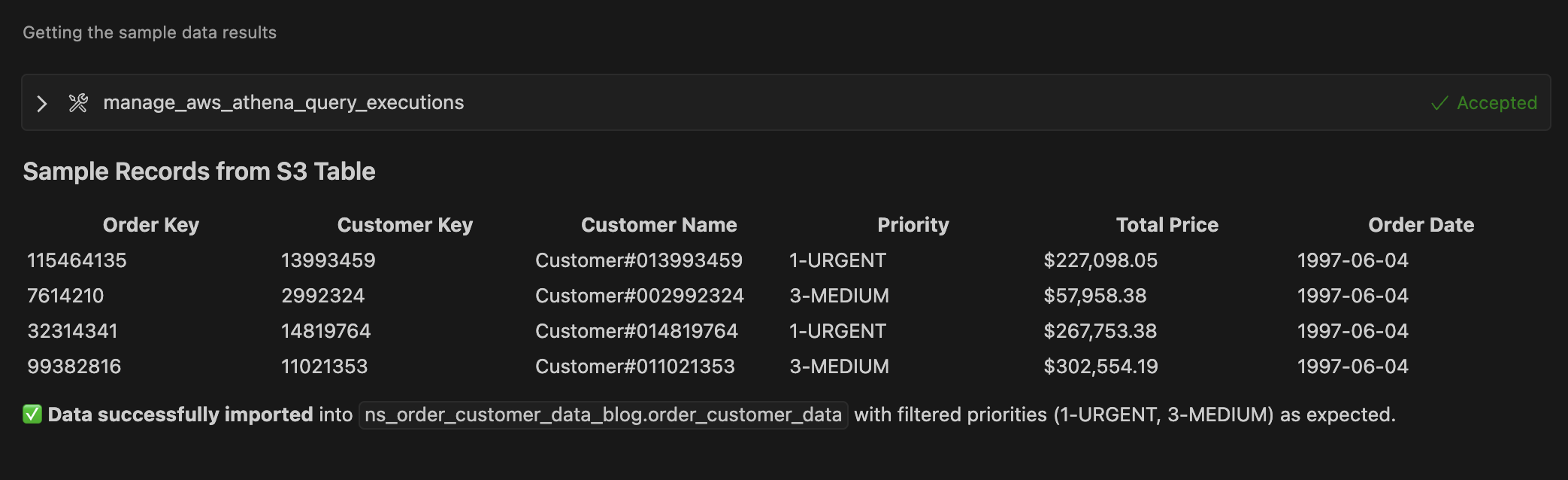This screenshot has height=480, width=1568.
Task: Click the Customer#002992324 name cell
Action: click(x=639, y=296)
